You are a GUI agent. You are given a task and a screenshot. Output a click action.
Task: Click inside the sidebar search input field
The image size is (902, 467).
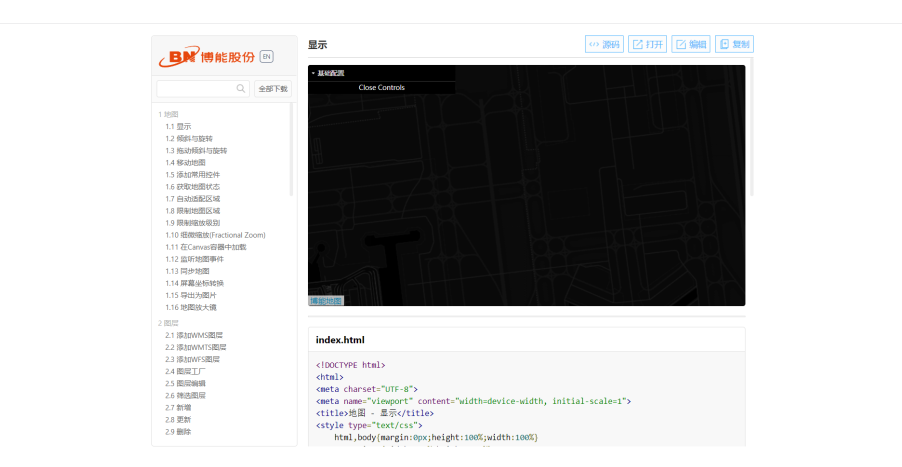196,89
